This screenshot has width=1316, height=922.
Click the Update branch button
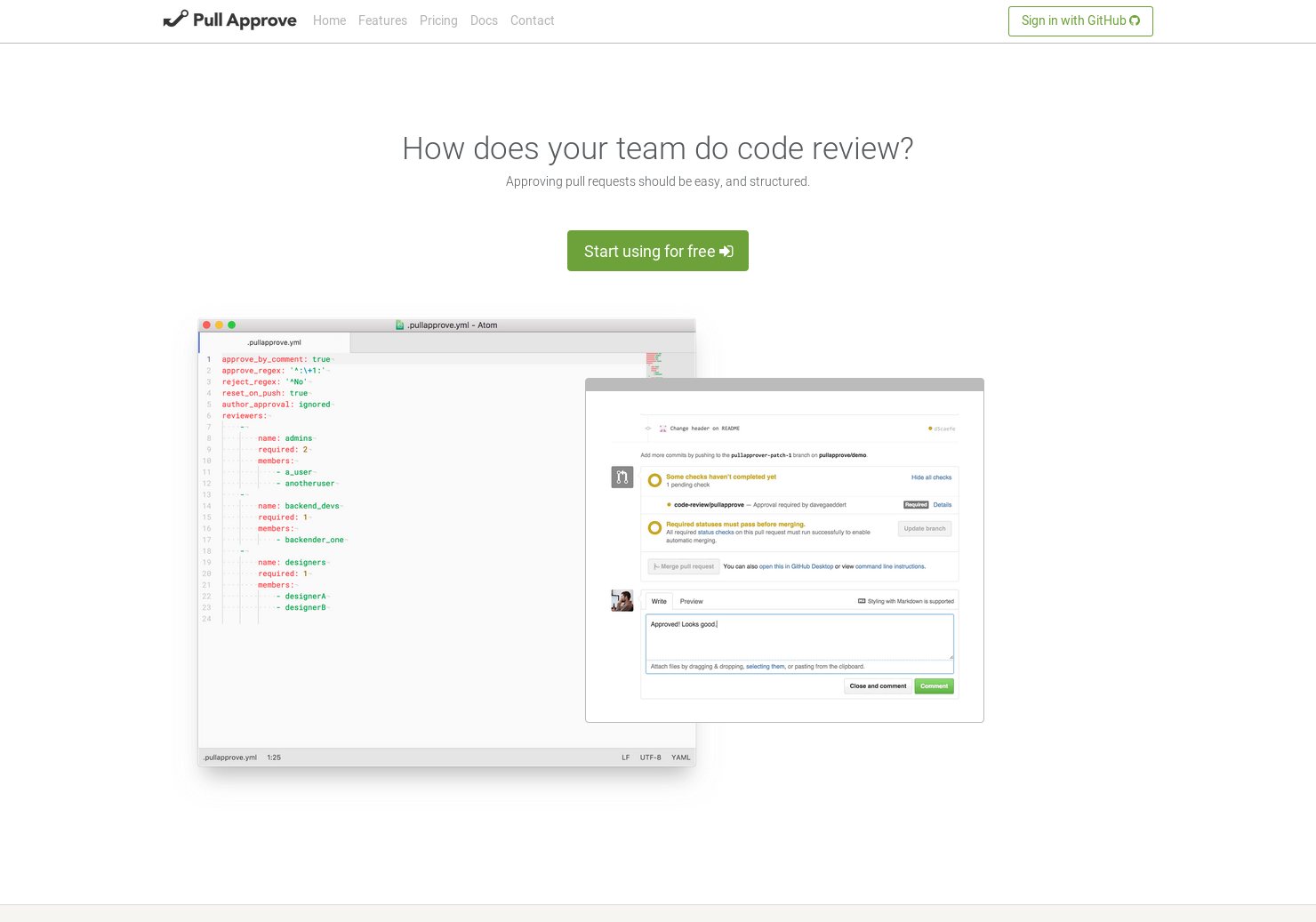pyautogui.click(x=925, y=529)
